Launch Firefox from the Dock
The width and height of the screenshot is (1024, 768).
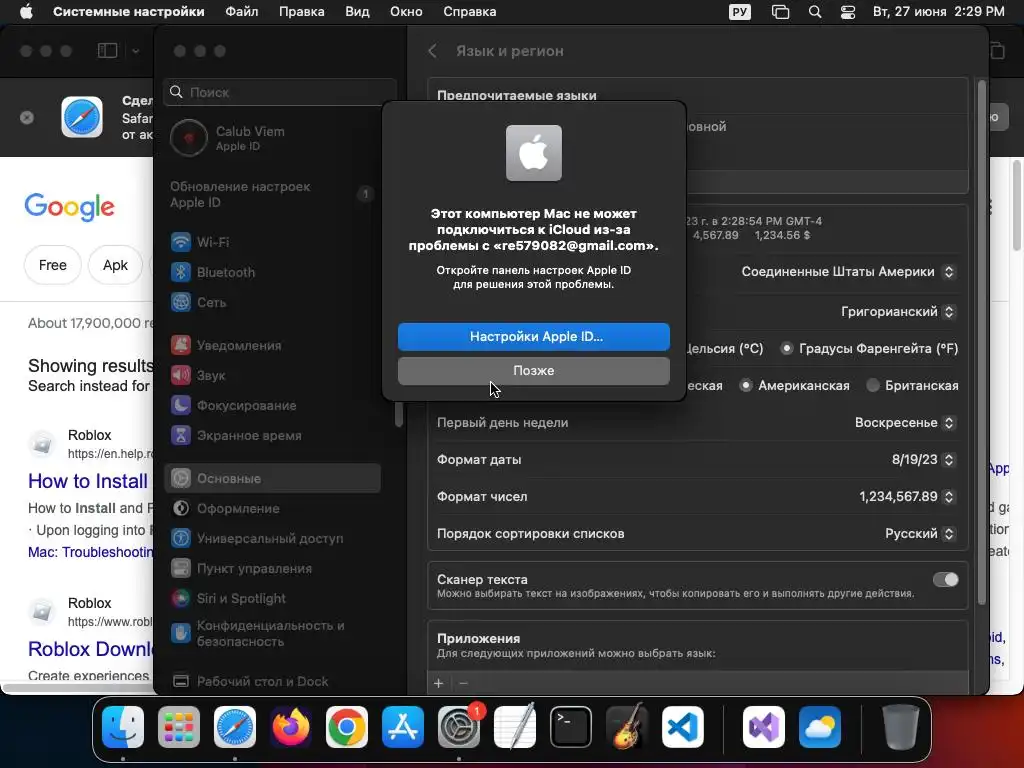[x=291, y=727]
